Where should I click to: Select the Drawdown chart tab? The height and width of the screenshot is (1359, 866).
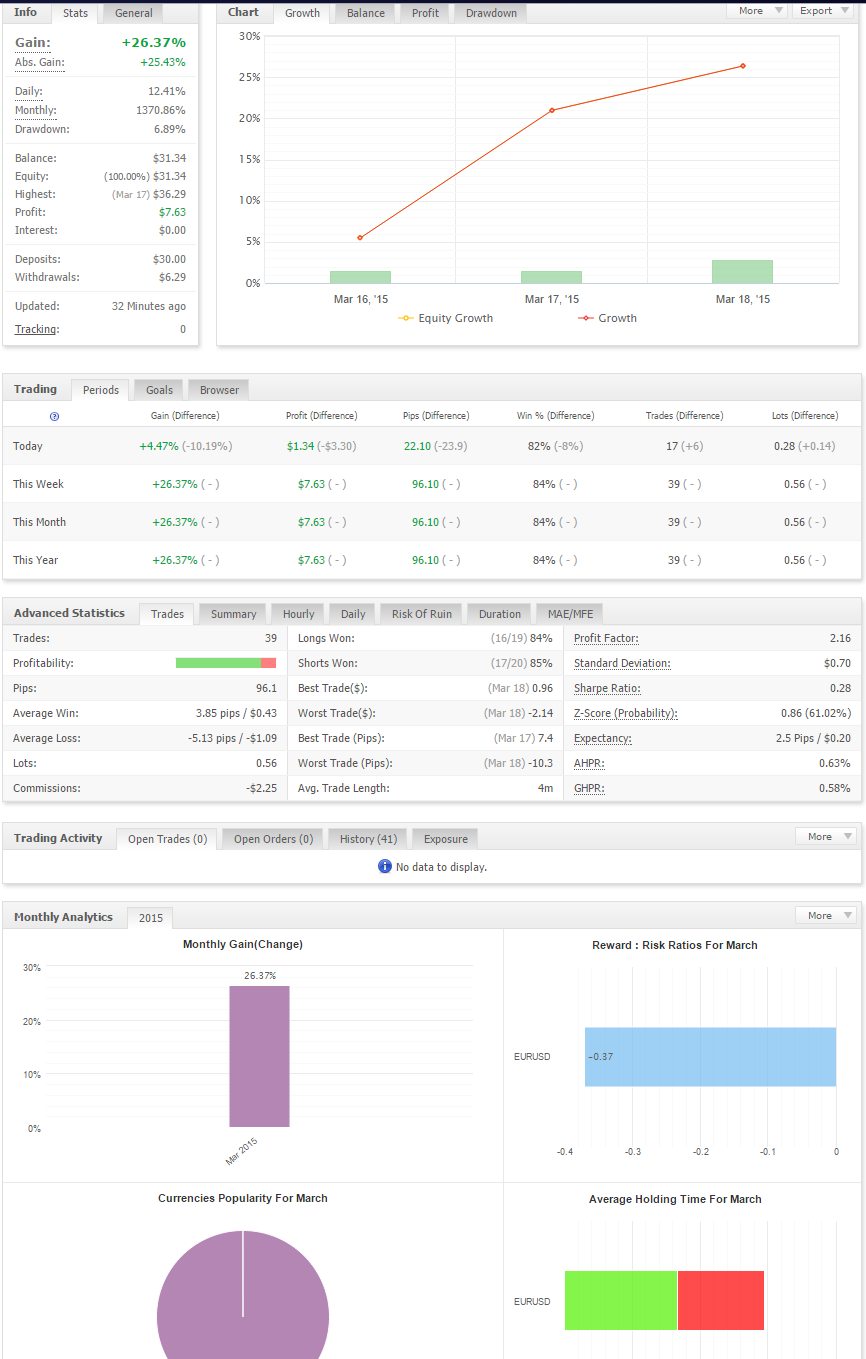point(491,13)
